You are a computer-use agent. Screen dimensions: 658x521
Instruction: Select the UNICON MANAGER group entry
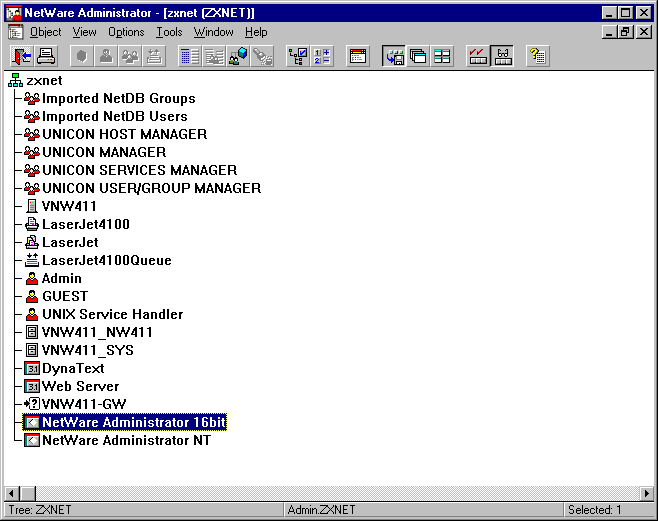click(95, 152)
